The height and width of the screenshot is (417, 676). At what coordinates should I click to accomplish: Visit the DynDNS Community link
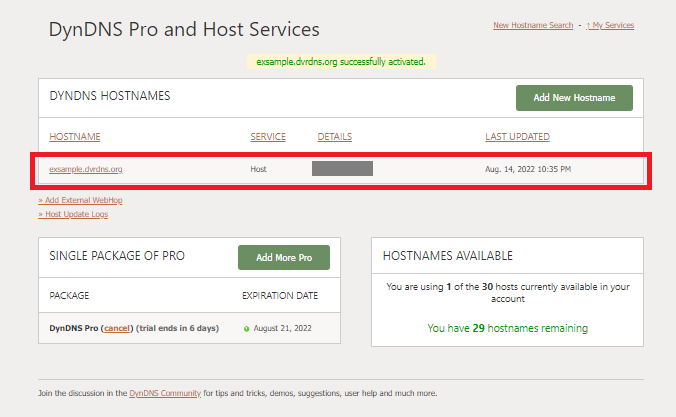(165, 394)
